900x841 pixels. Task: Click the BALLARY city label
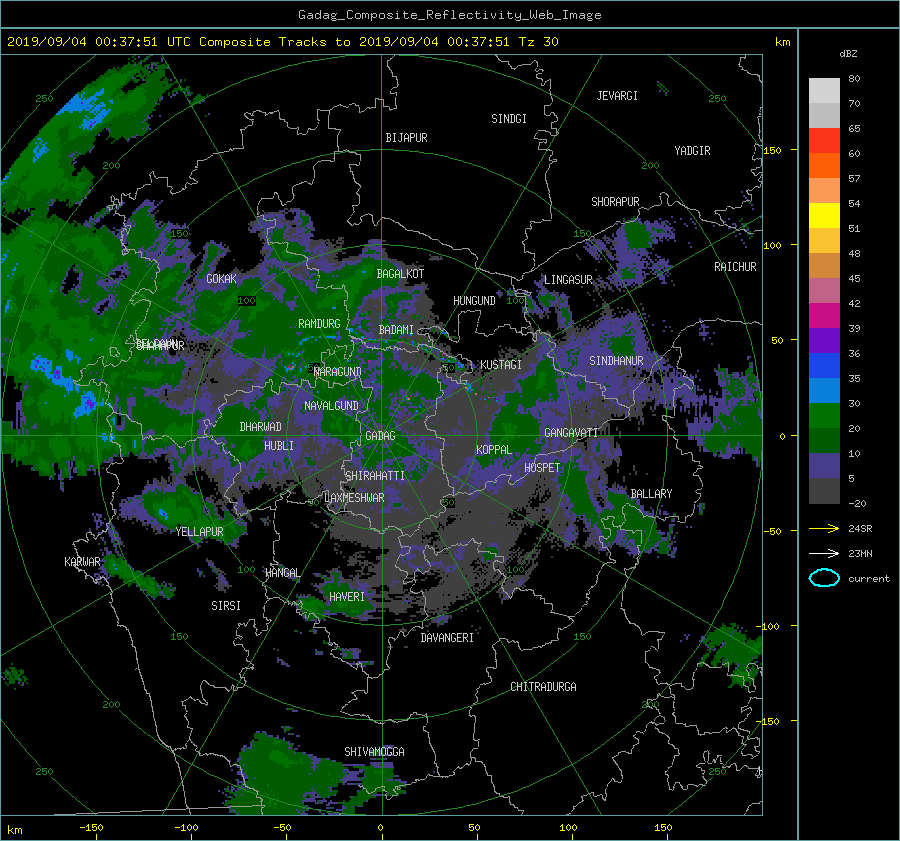(x=651, y=494)
